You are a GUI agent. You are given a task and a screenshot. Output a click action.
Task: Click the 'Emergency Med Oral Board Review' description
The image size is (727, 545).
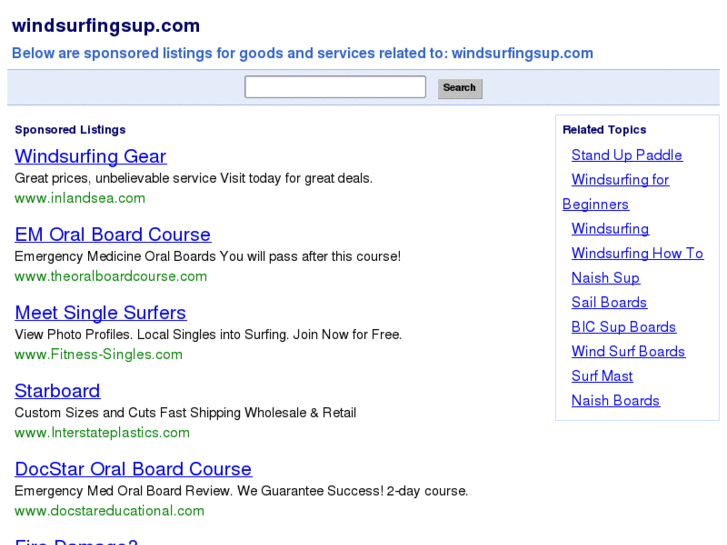pos(241,491)
